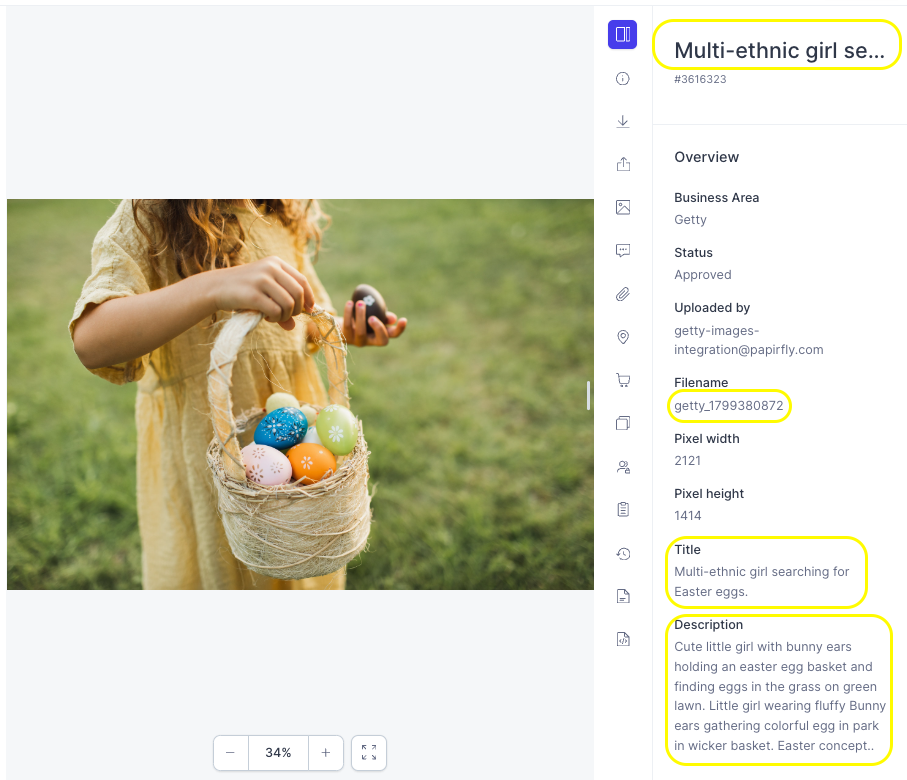Open the clipboard icon
Viewport: 907px width, 780px height.
pos(623,510)
